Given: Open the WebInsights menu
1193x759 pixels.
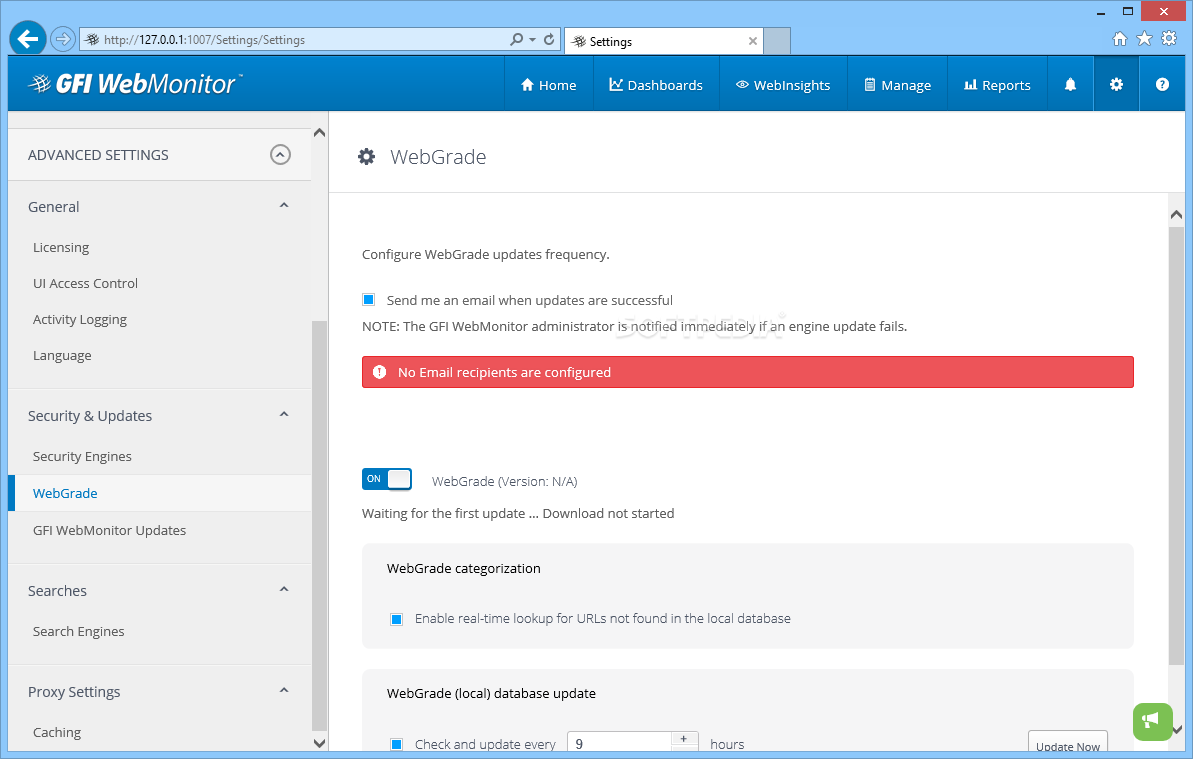Looking at the screenshot, I should [x=783, y=85].
